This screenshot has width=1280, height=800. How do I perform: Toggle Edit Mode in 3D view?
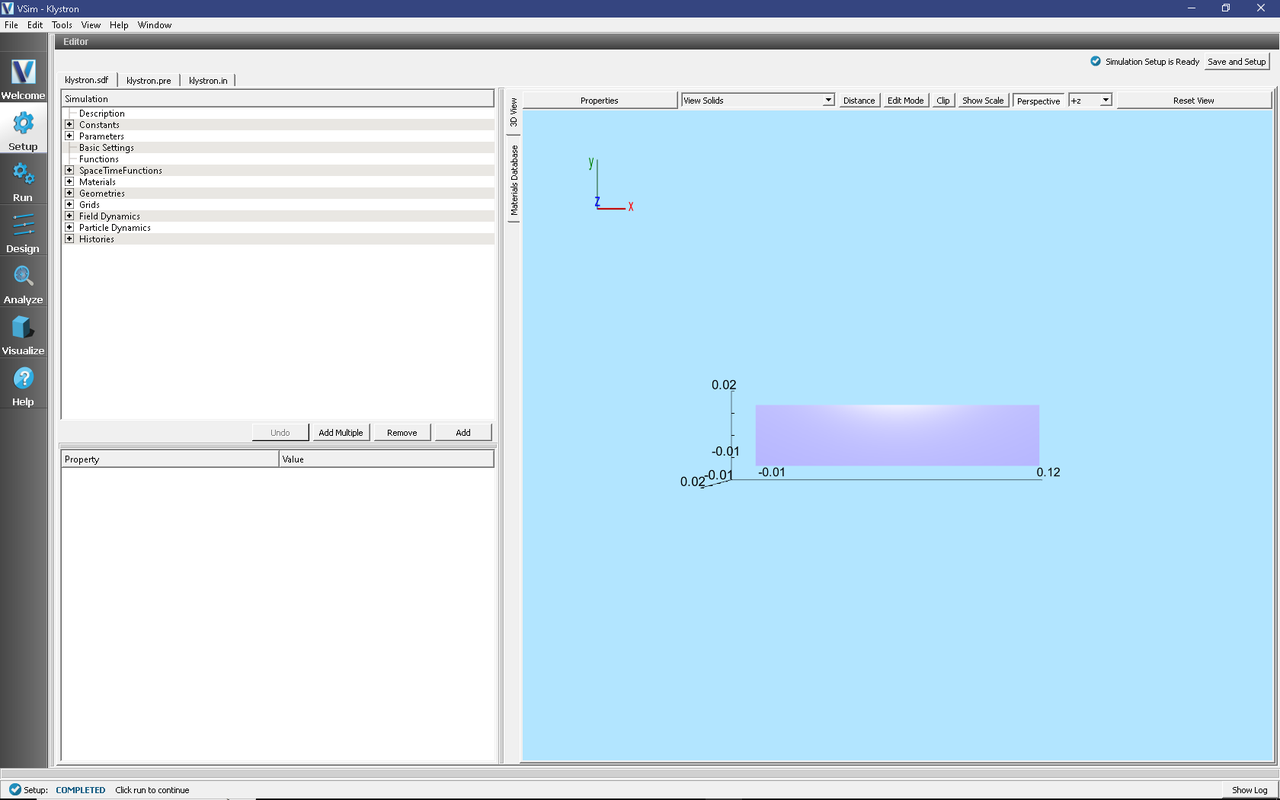click(905, 100)
